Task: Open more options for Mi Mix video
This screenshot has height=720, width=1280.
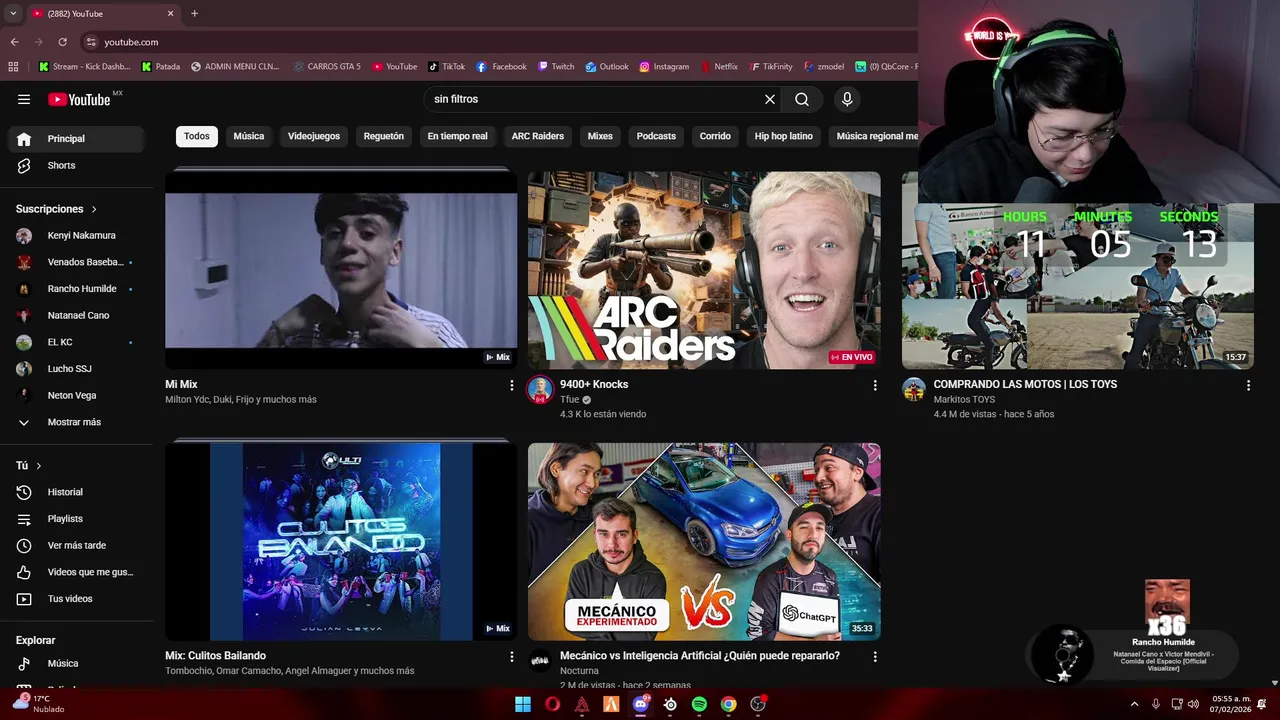Action: coord(512,385)
